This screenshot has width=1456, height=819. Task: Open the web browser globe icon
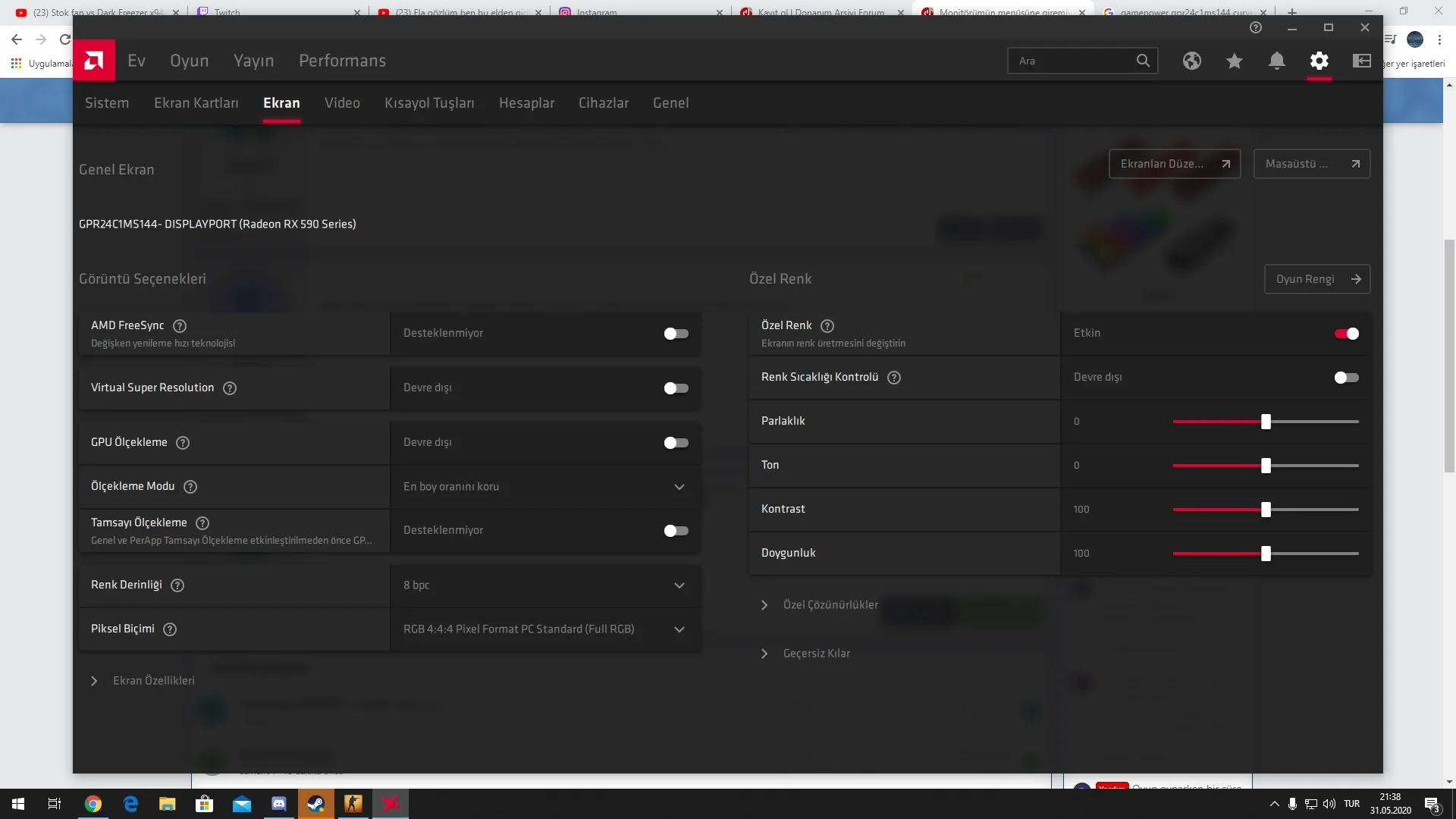point(1191,61)
